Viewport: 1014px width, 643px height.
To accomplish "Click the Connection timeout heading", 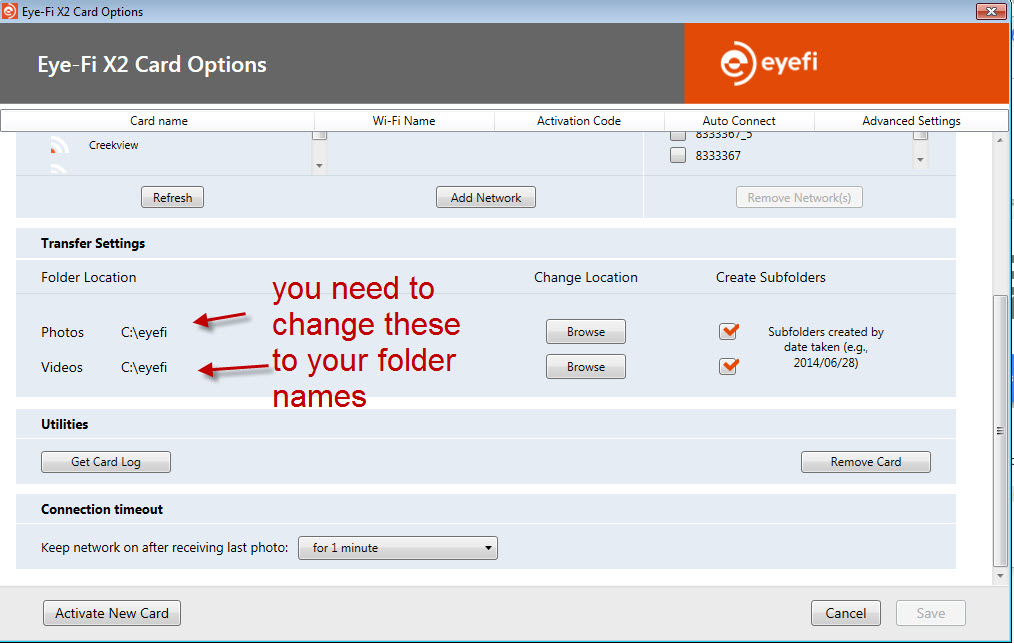I will (x=102, y=509).
